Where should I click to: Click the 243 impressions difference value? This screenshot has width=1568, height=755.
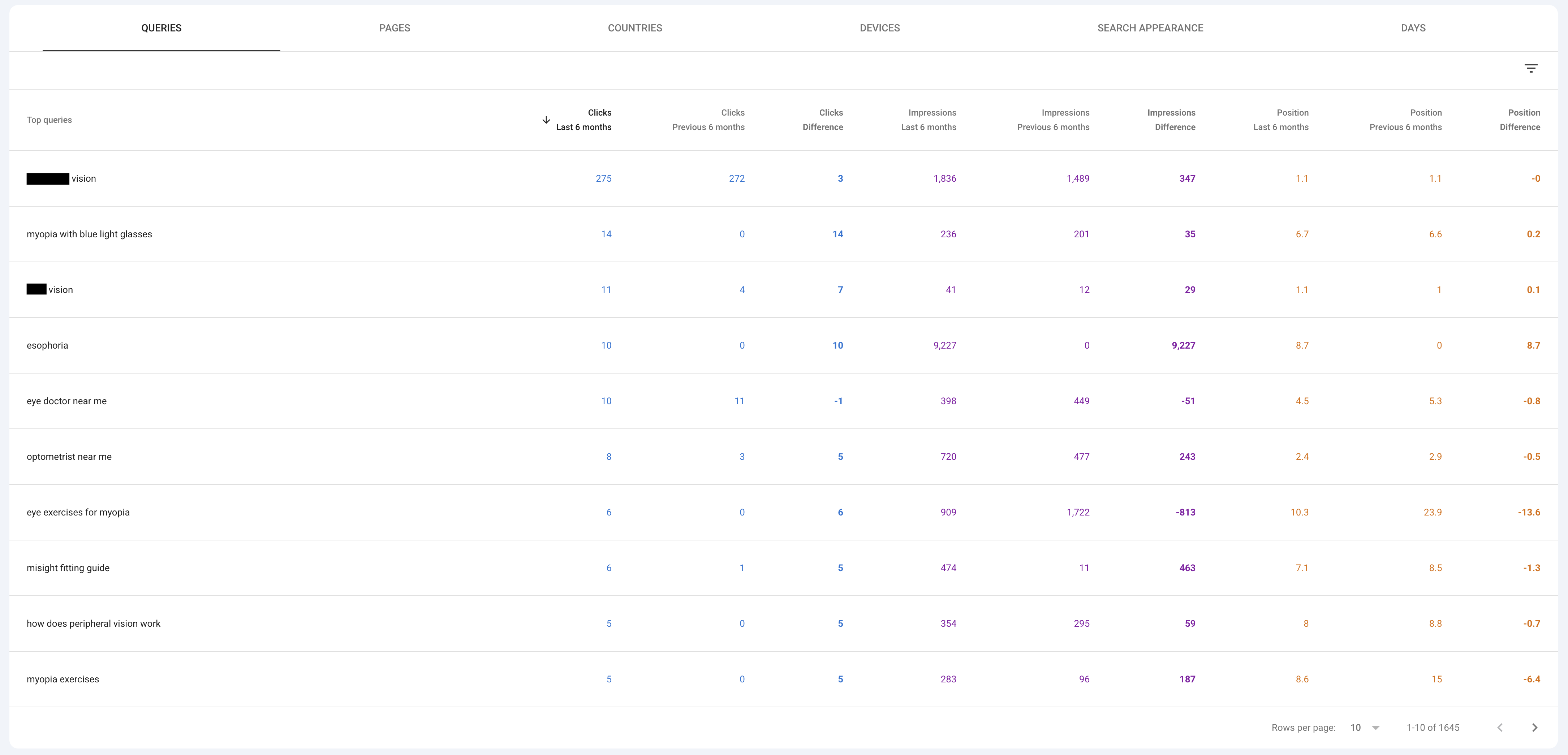pyautogui.click(x=1187, y=457)
